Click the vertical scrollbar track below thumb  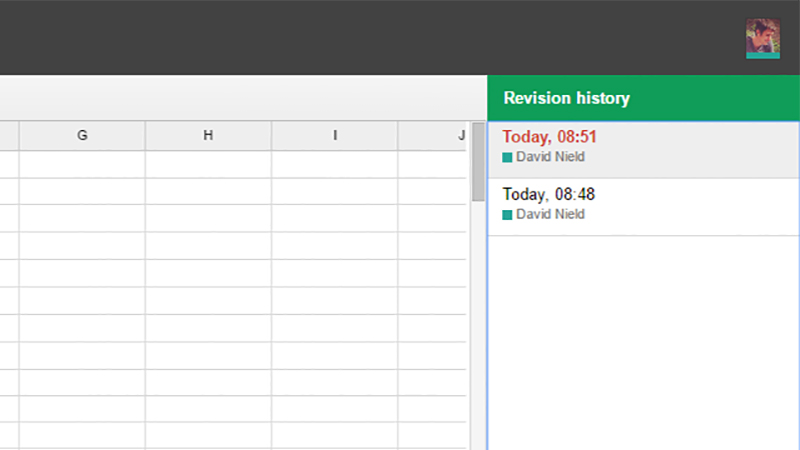click(x=478, y=327)
